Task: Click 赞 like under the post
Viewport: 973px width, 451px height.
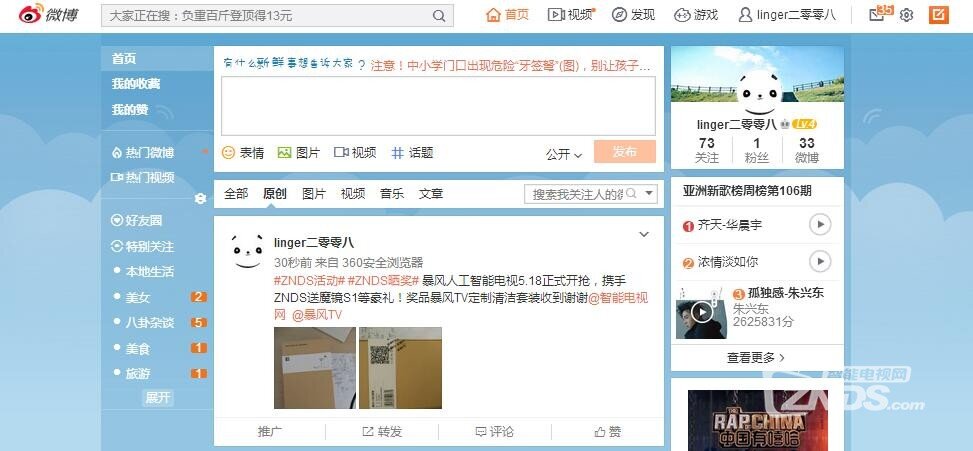Action: click(x=608, y=432)
